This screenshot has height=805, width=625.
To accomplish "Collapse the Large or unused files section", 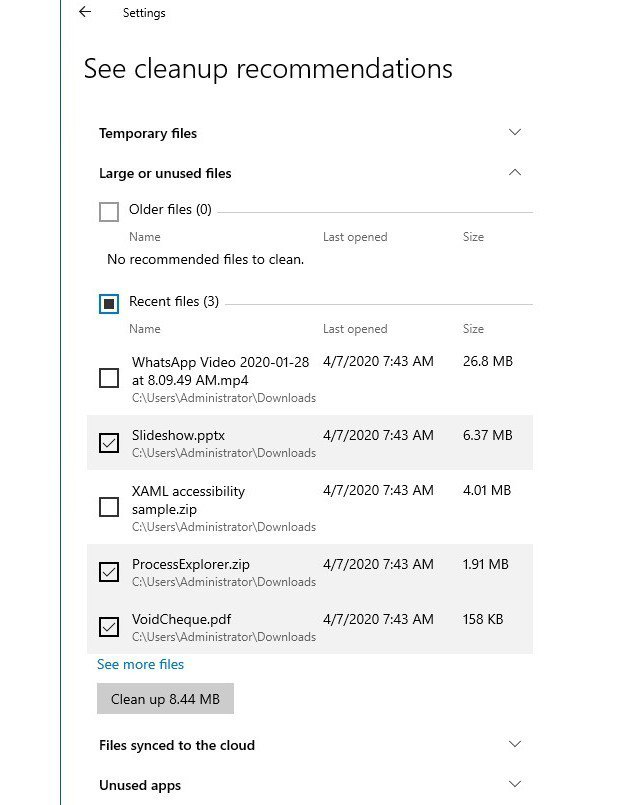I will tap(515, 173).
